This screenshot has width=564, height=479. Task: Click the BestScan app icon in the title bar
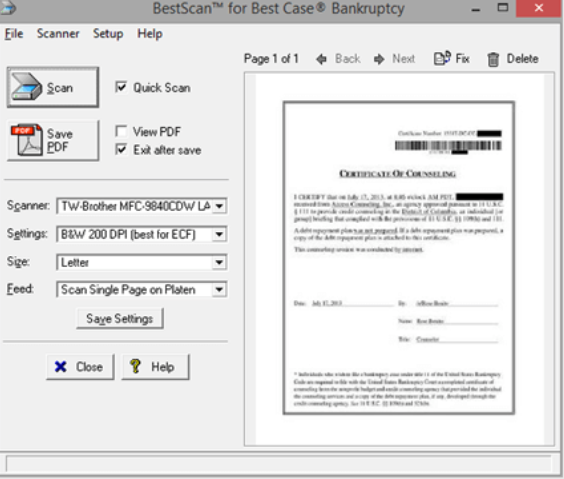[x=8, y=8]
